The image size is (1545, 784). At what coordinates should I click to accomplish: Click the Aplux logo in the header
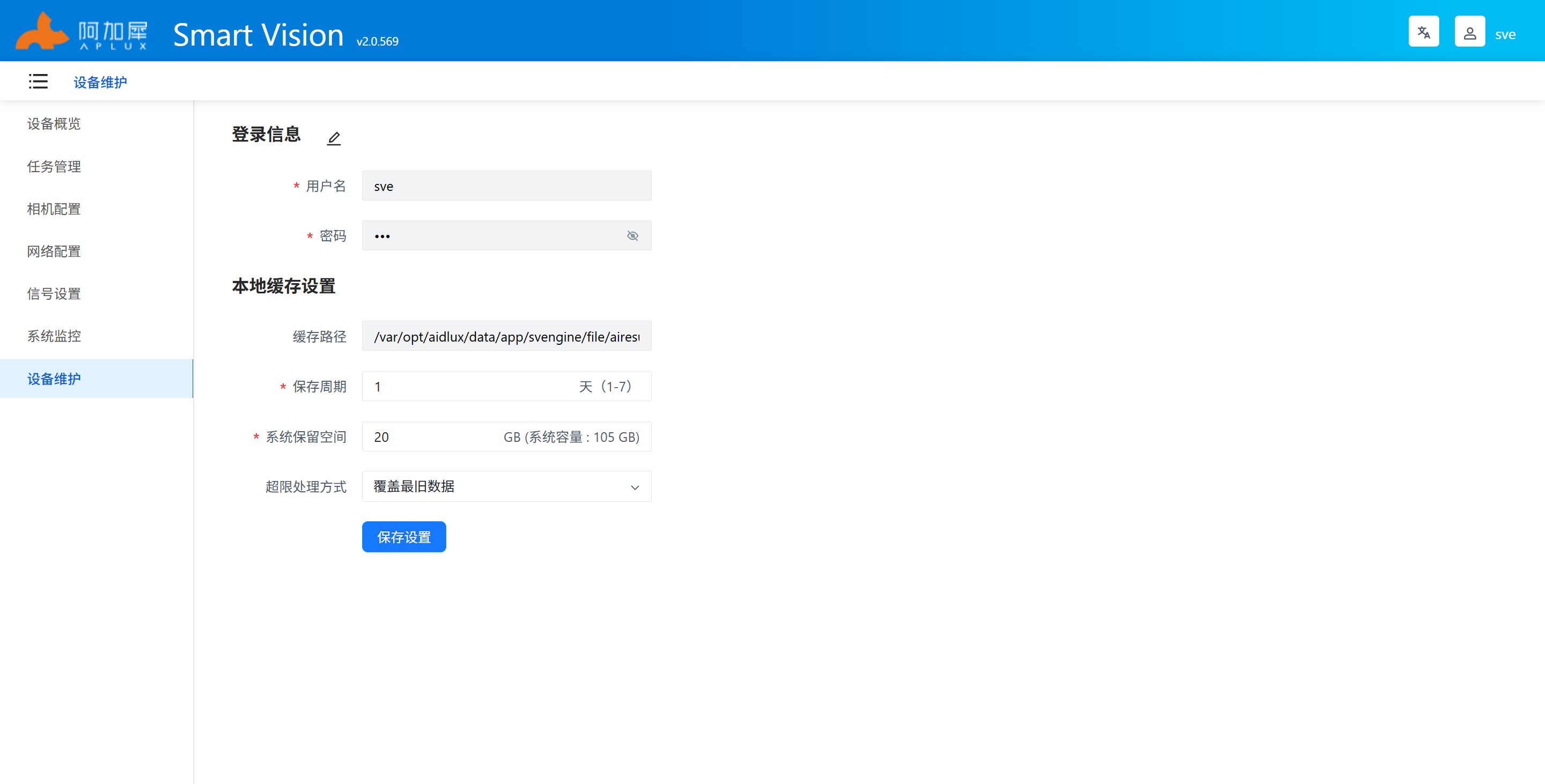[81, 32]
